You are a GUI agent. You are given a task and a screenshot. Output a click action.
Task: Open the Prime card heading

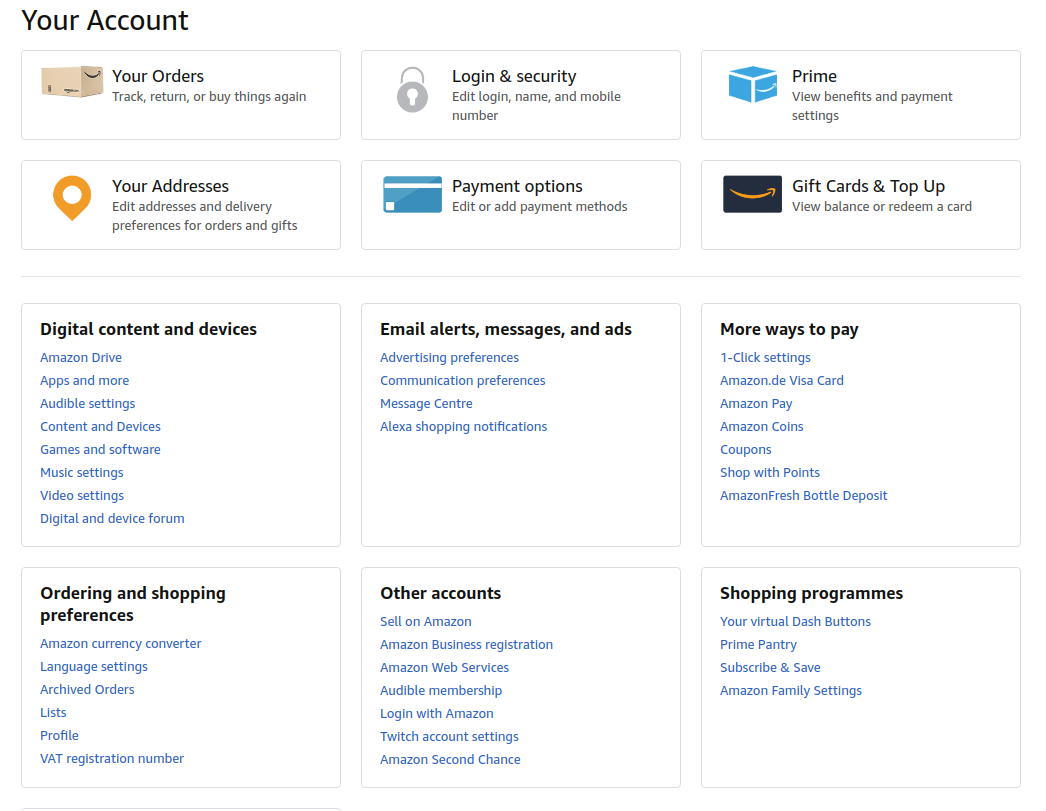814,76
